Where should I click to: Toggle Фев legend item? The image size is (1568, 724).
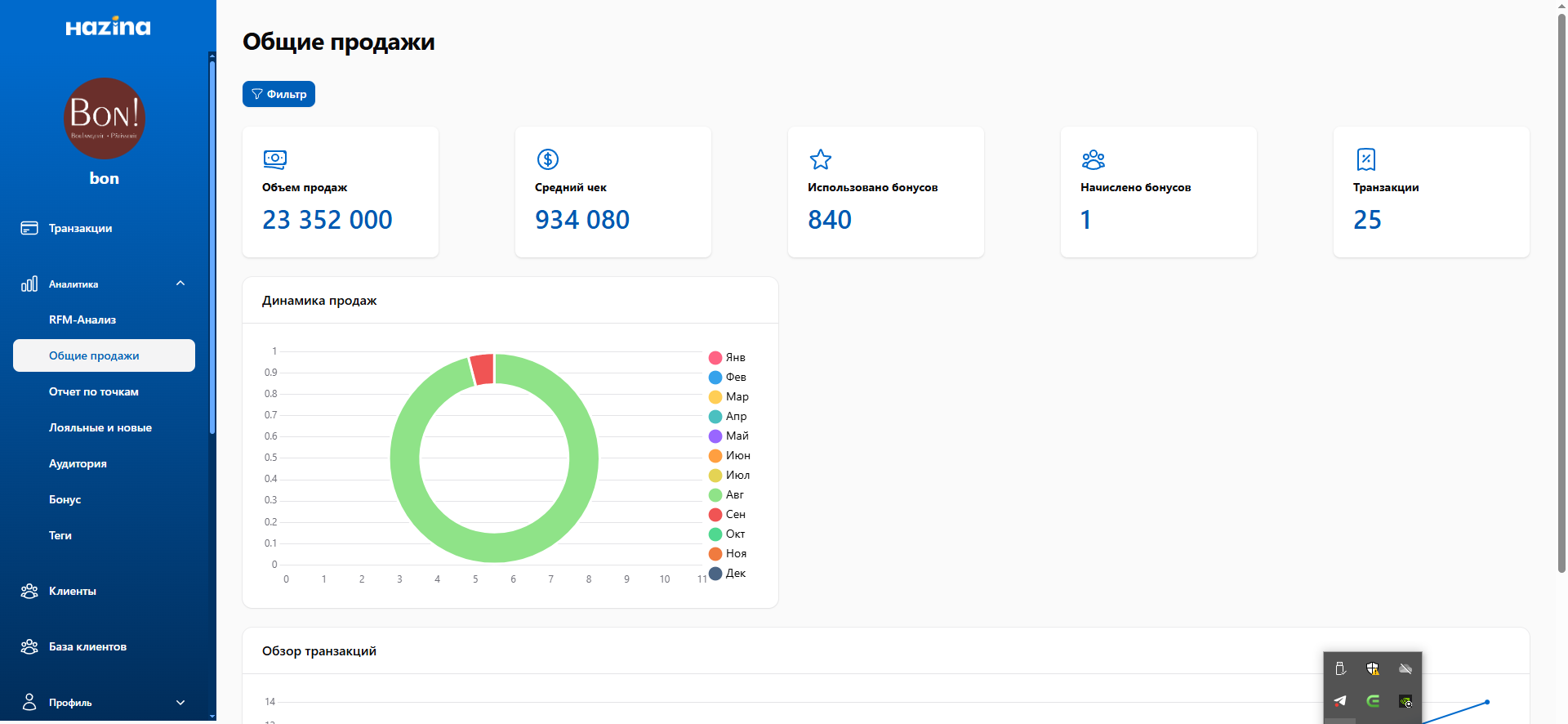(727, 377)
